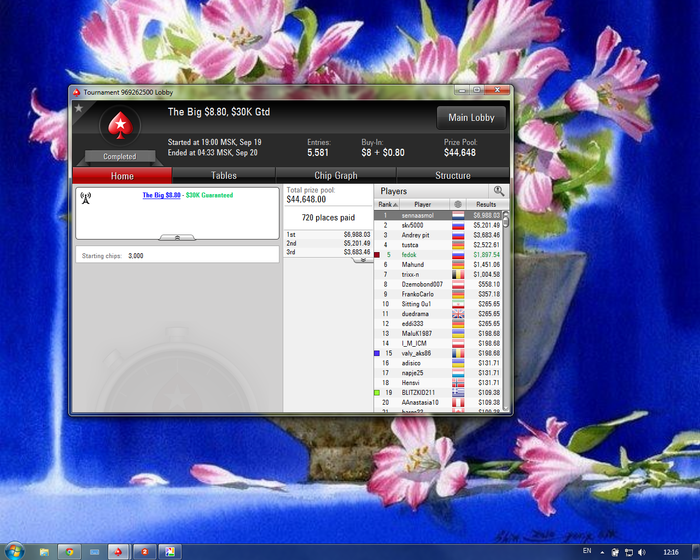This screenshot has width=700, height=560.
Task: Expand the payout list below 3rd place
Action: 363,259
